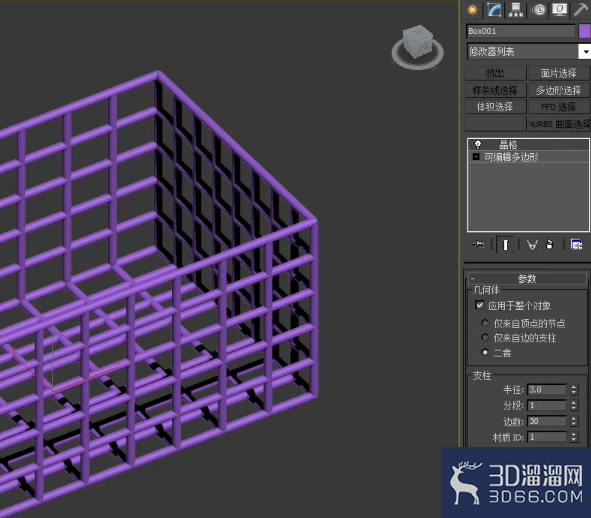
Task: Click the 边数 spinner arrows
Action: (574, 421)
